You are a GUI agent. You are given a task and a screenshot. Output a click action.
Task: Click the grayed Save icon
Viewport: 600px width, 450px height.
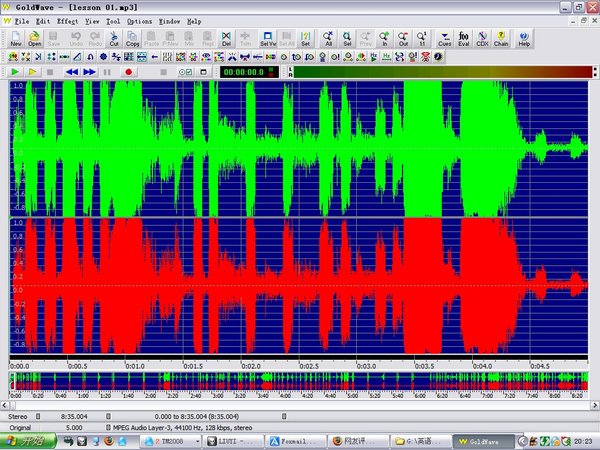pos(53,39)
